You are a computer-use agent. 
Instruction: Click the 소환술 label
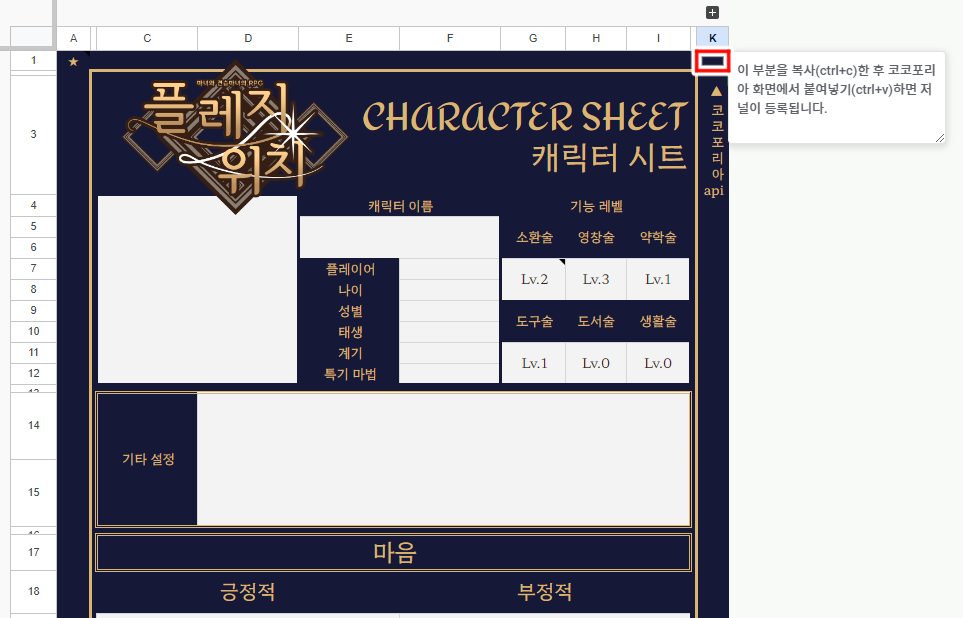tap(534, 237)
